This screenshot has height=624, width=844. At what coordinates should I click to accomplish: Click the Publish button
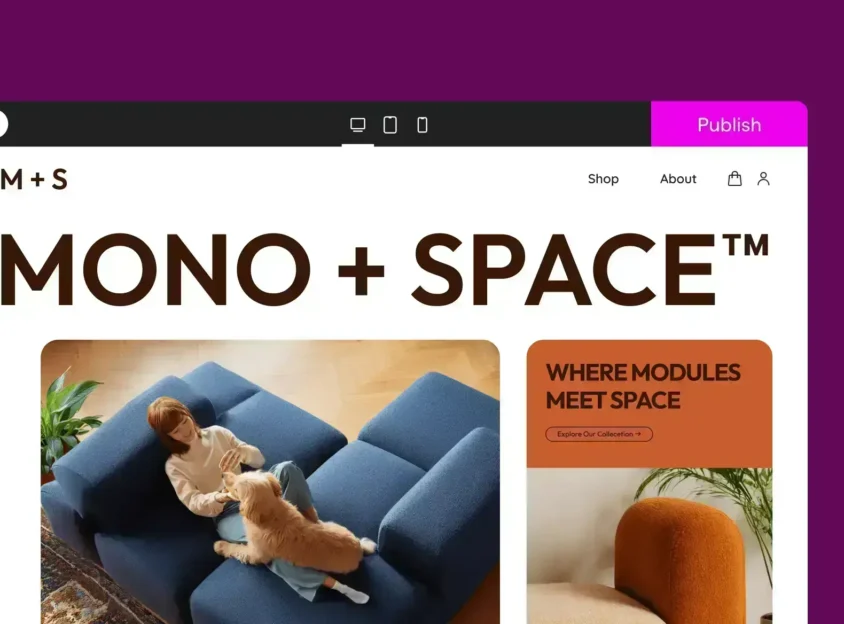(x=729, y=124)
